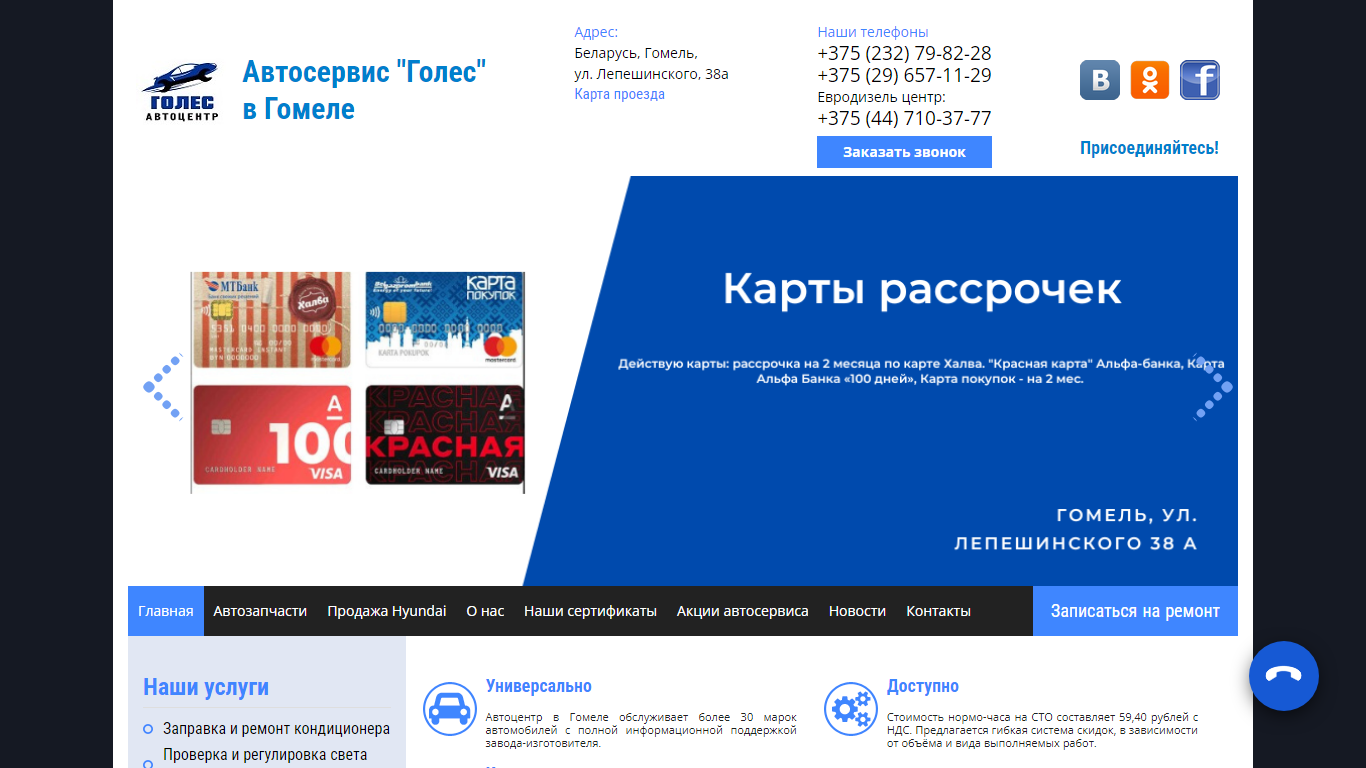Click the Доступно heading
1366x768 pixels.
coord(923,686)
